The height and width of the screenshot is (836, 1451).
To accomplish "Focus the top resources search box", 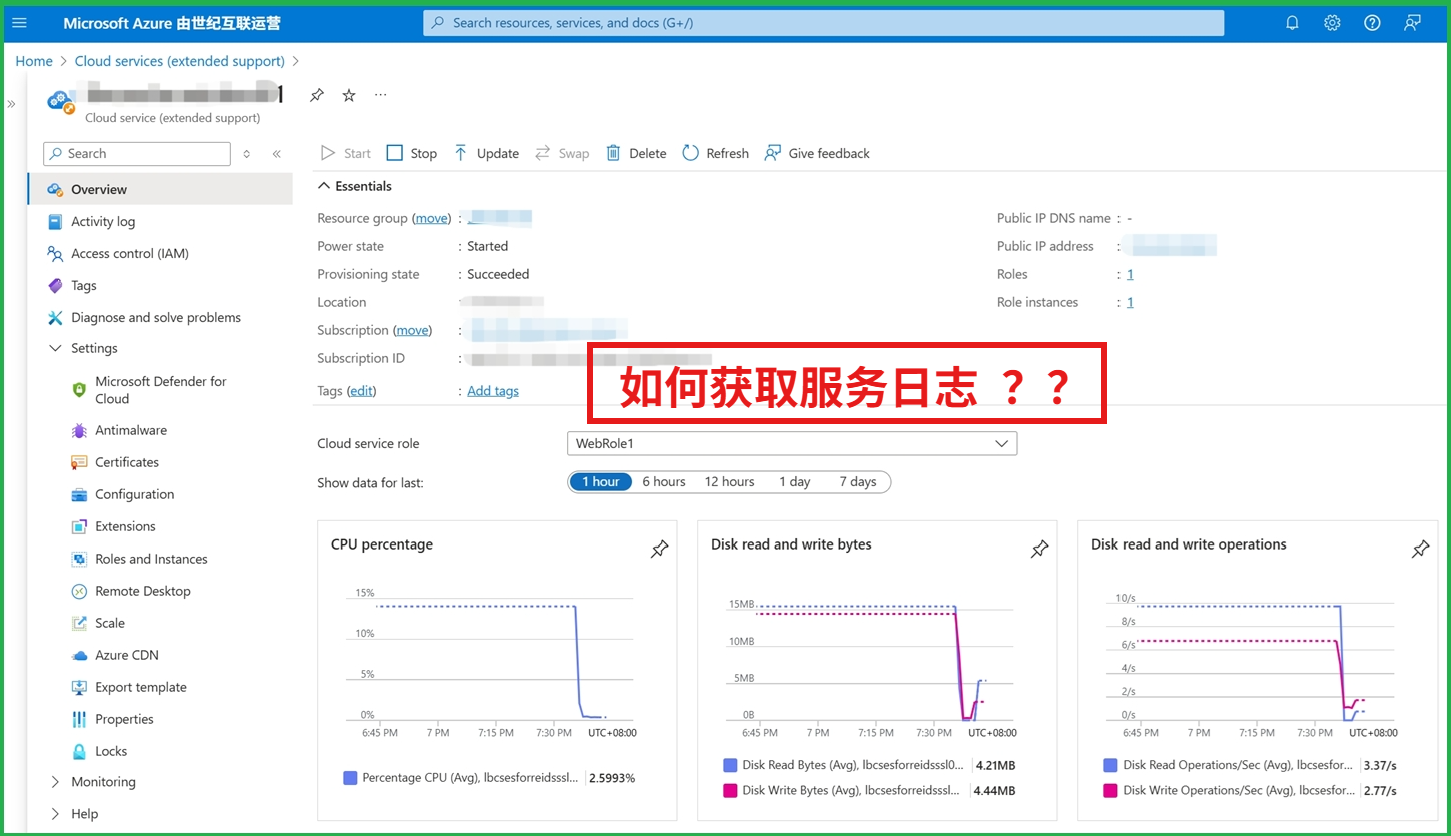I will pyautogui.click(x=823, y=22).
